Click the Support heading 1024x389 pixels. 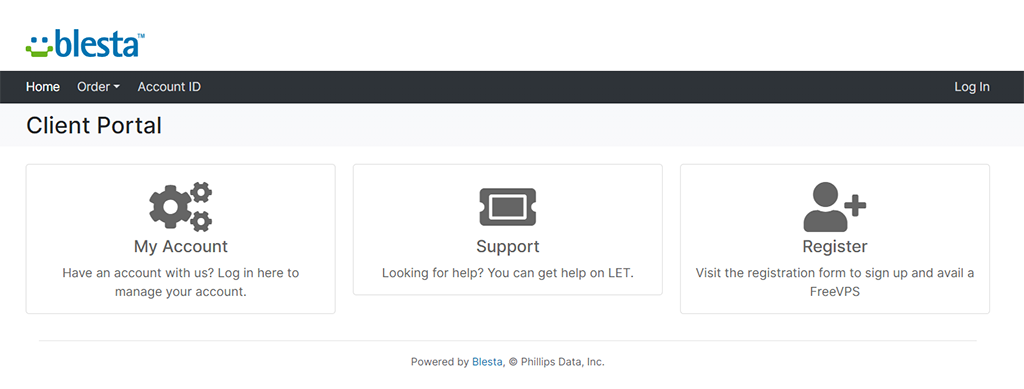[x=507, y=247]
